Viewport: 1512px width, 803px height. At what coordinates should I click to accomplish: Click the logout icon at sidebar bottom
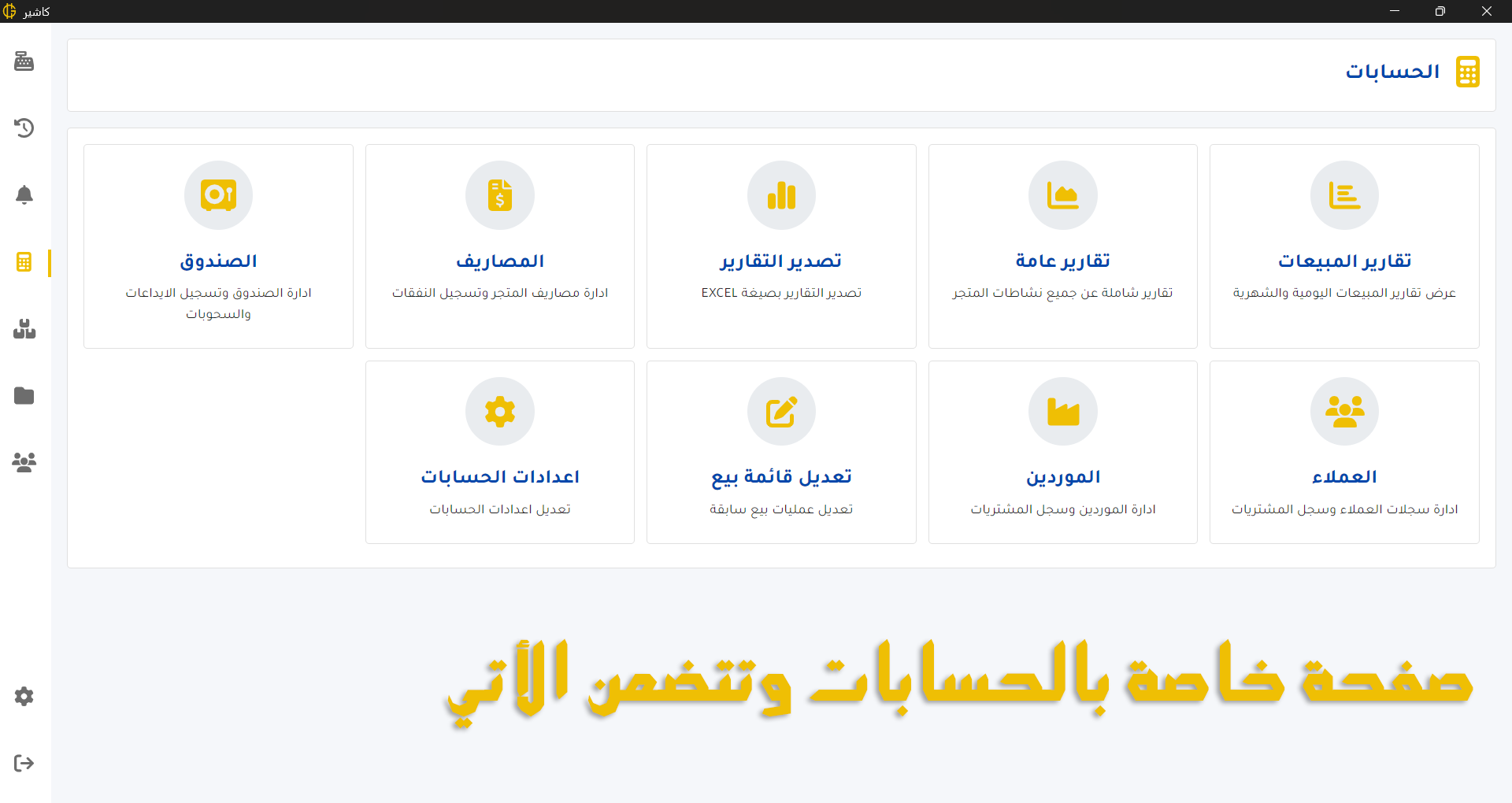click(24, 763)
